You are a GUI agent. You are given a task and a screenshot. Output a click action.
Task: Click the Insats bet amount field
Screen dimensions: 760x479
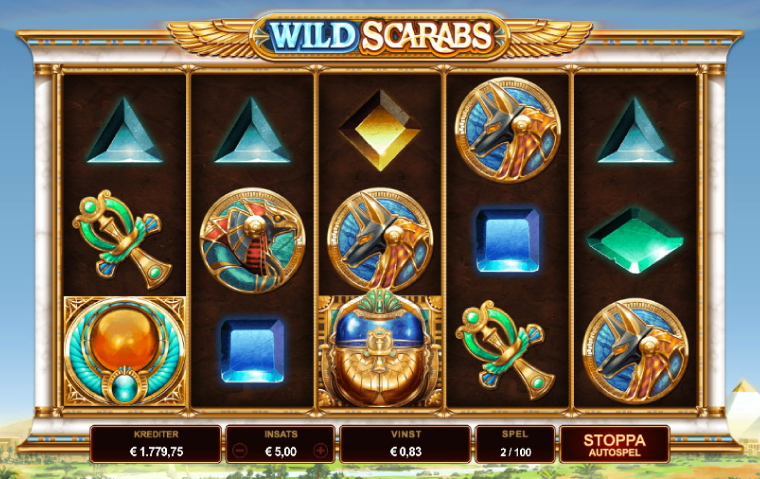pos(281,445)
